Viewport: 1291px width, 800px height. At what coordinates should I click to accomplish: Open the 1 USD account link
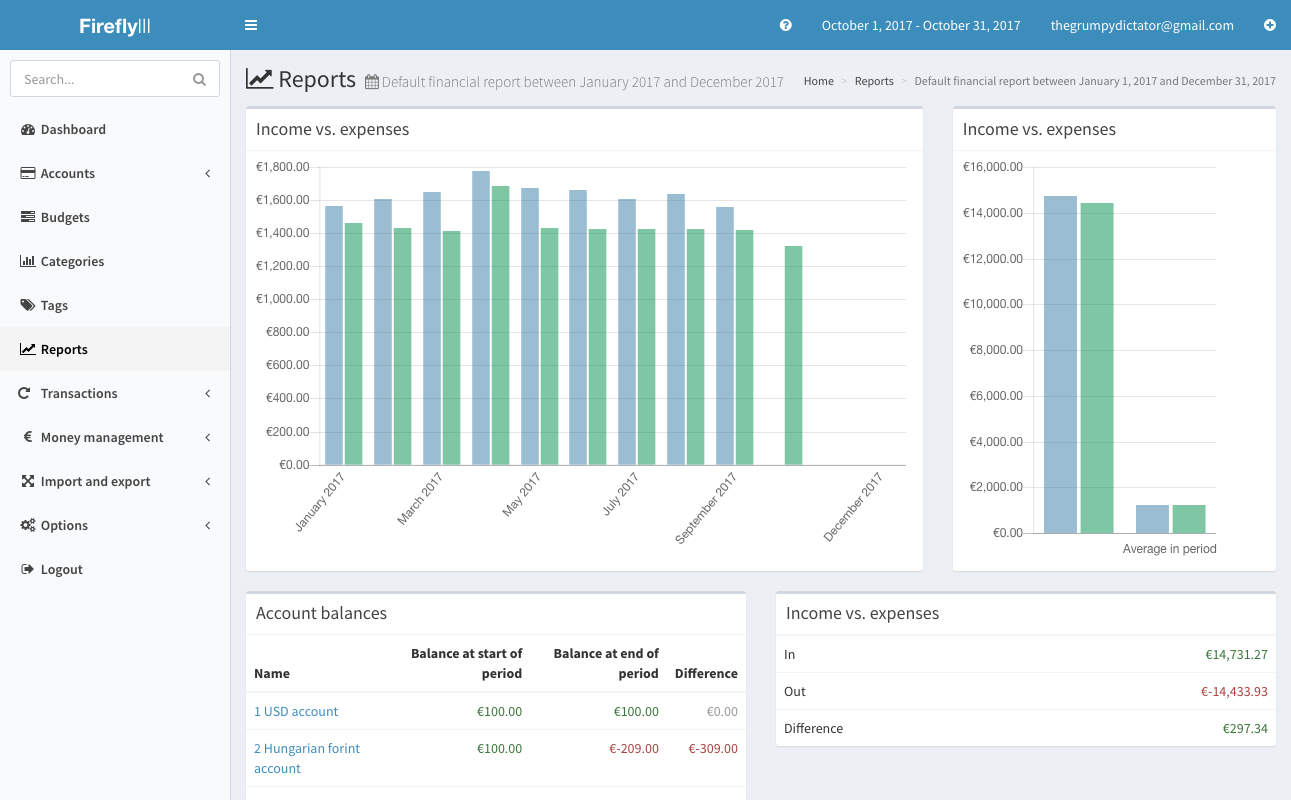296,712
